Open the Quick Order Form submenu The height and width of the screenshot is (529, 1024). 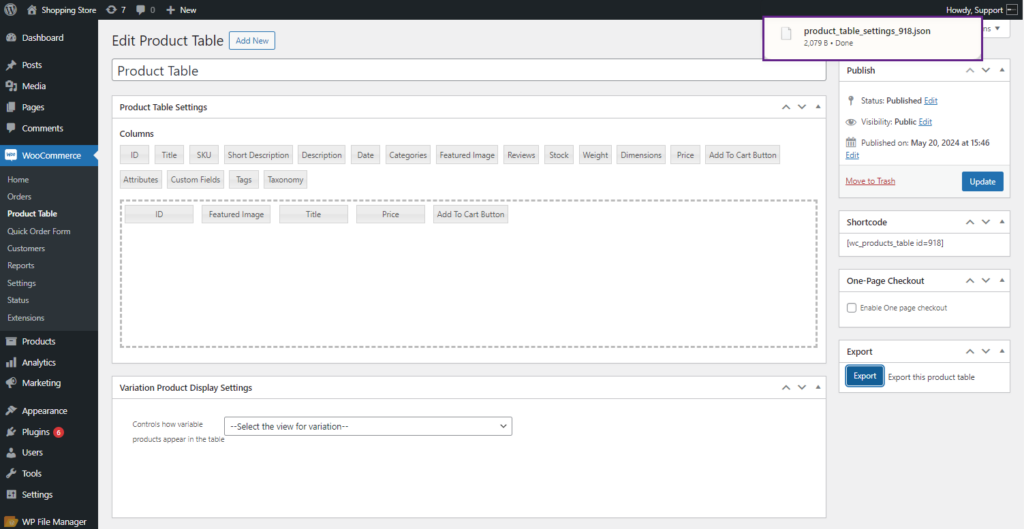(x=39, y=231)
